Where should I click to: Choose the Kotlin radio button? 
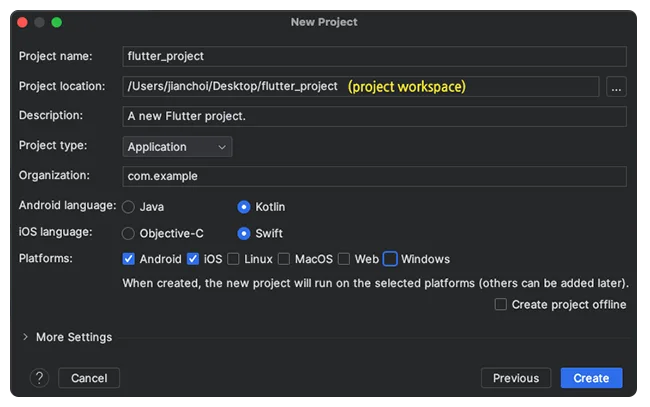point(244,207)
